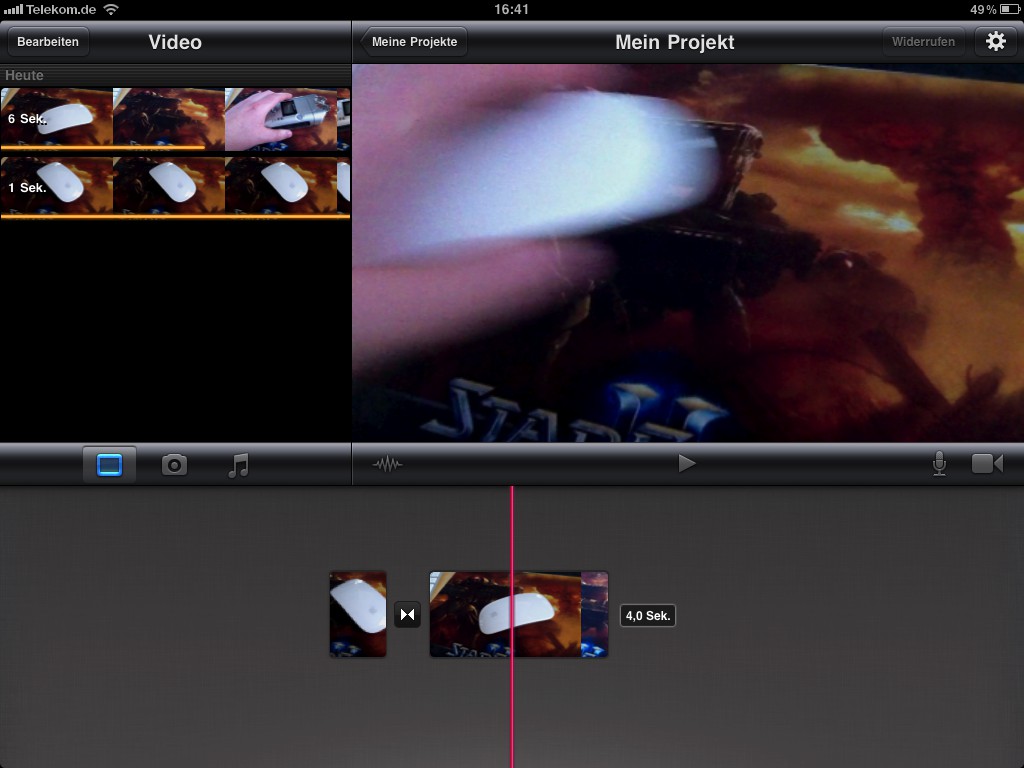Tap the 4,0 Sek. duration badge

click(x=647, y=615)
